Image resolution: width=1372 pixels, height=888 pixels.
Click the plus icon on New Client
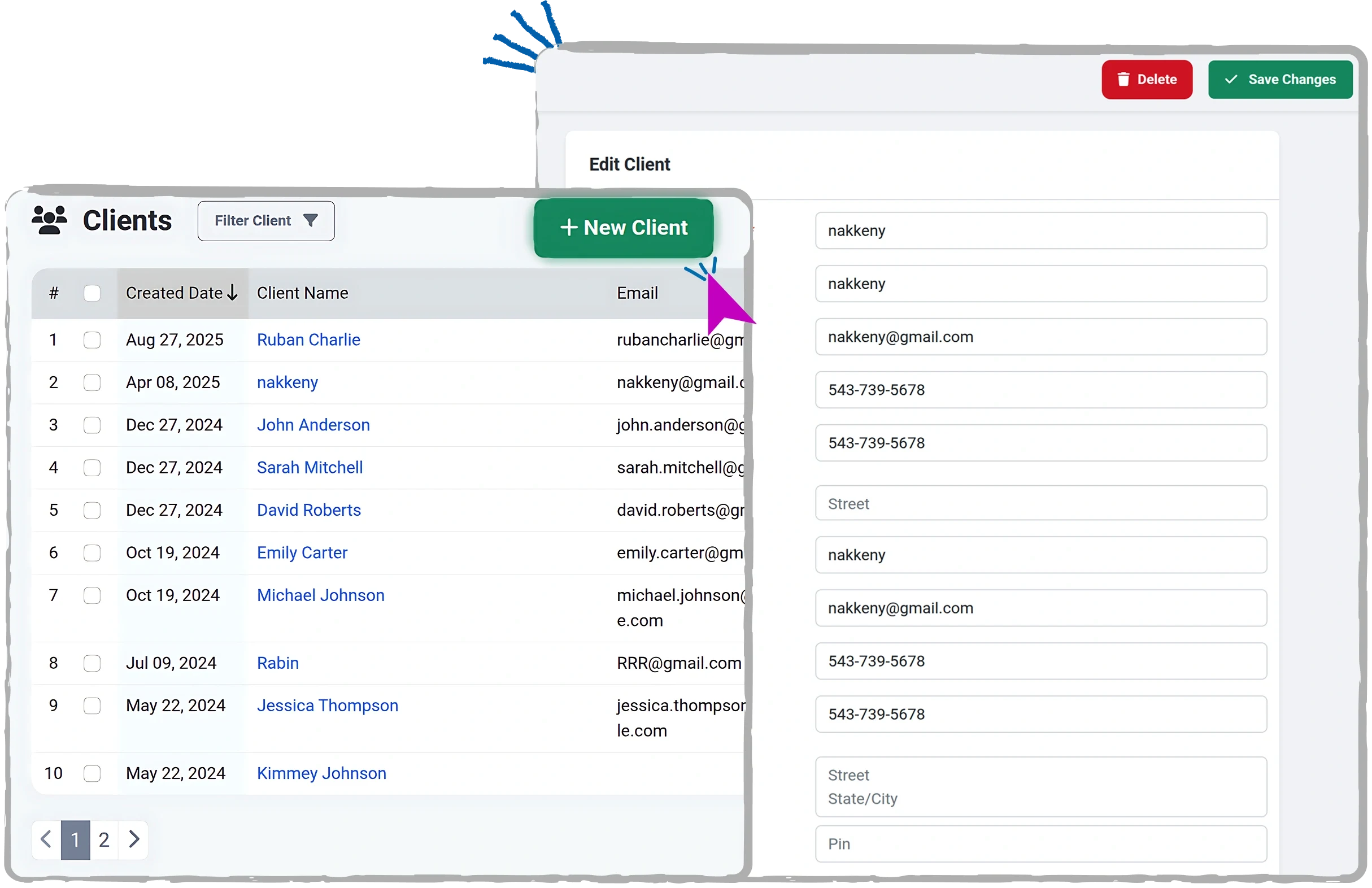click(568, 227)
